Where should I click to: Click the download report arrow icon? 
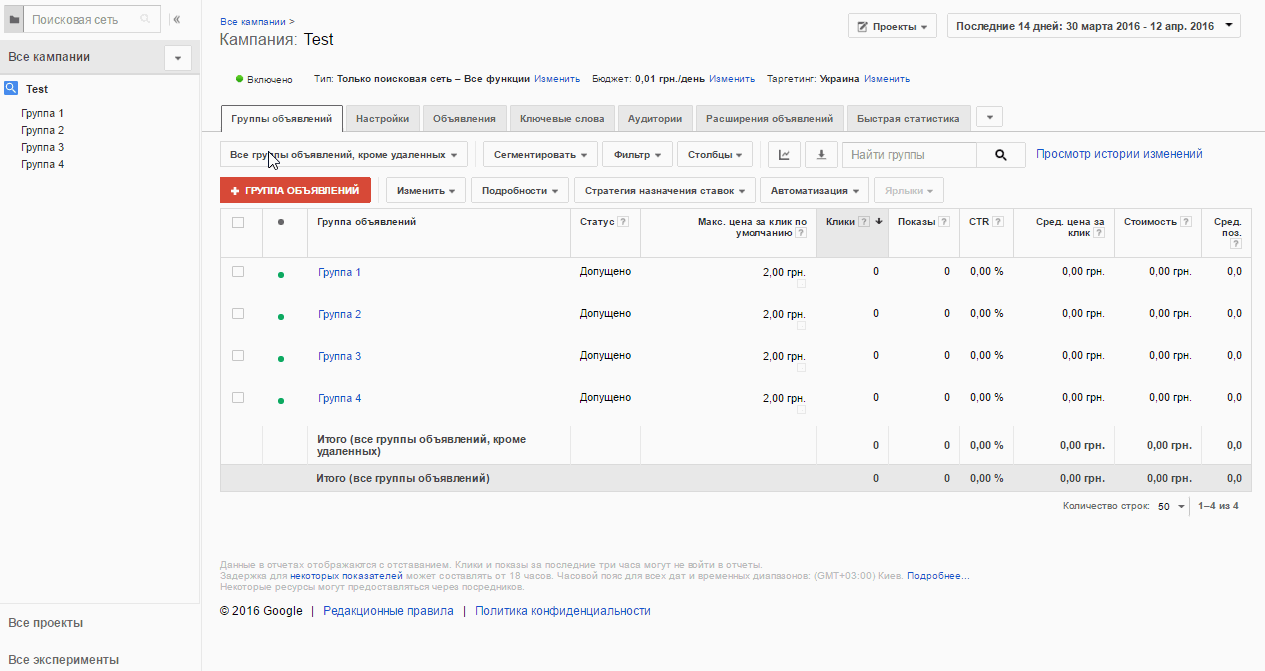click(821, 155)
